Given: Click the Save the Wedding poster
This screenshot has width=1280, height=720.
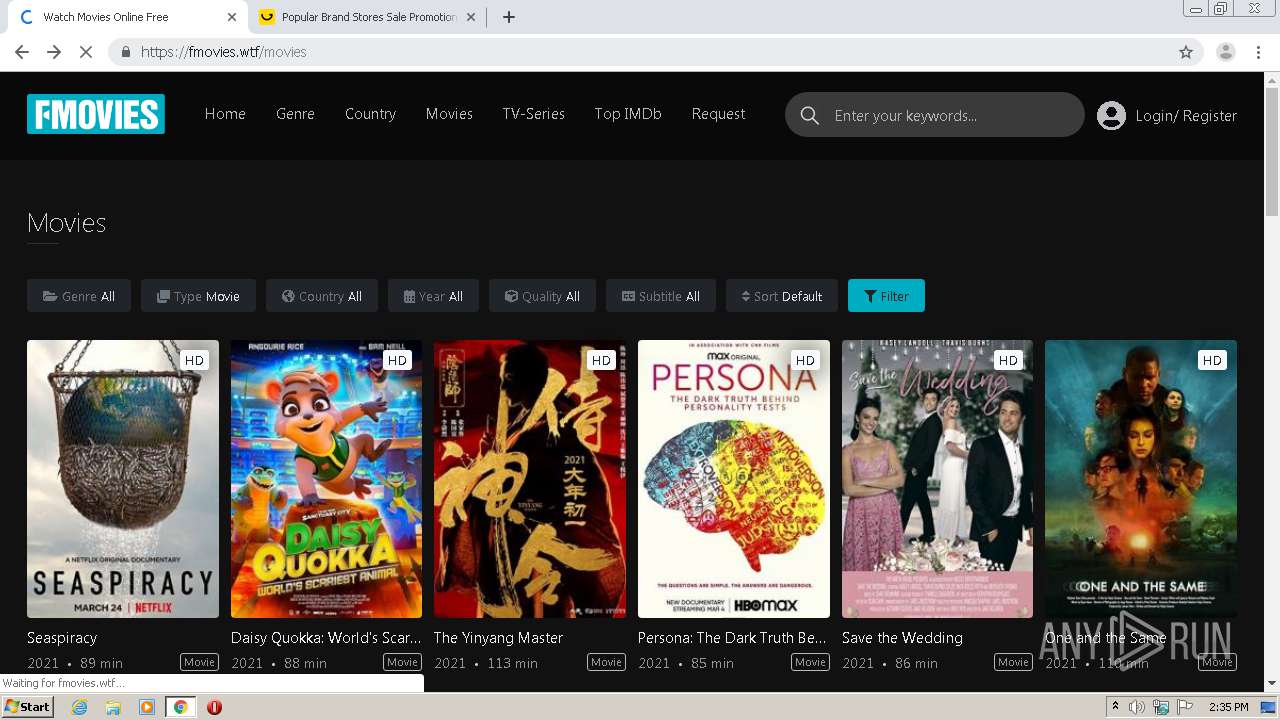Looking at the screenshot, I should click(x=937, y=479).
